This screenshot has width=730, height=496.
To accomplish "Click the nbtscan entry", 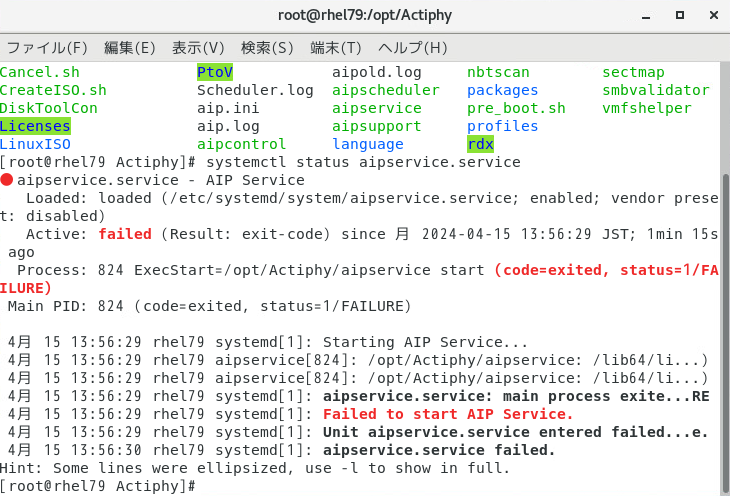I will [498, 72].
